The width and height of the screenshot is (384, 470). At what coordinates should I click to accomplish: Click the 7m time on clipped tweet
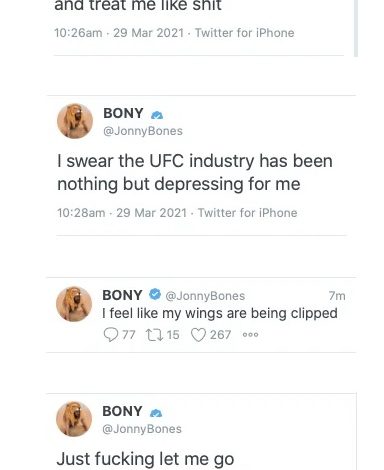click(x=337, y=296)
